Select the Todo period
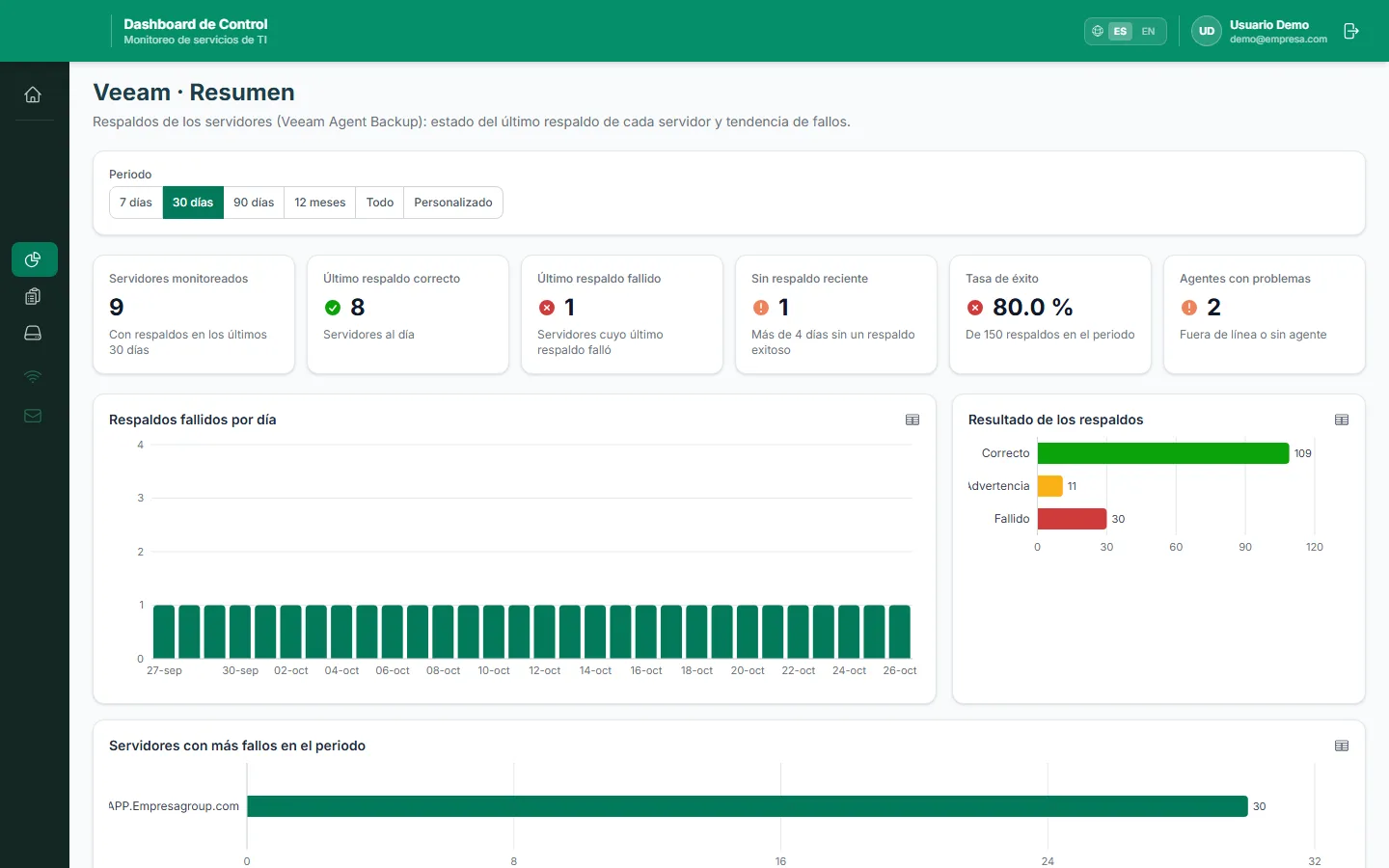This screenshot has height=868, width=1389. click(380, 203)
